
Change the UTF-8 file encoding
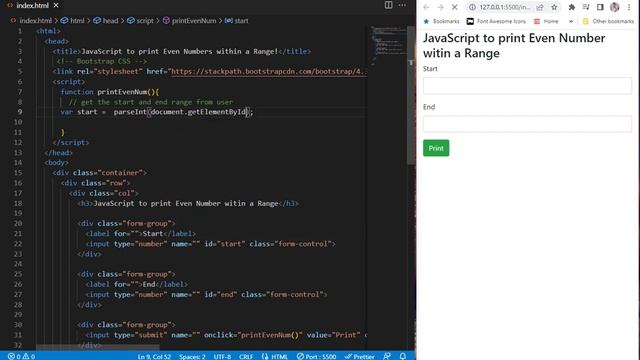coord(222,356)
